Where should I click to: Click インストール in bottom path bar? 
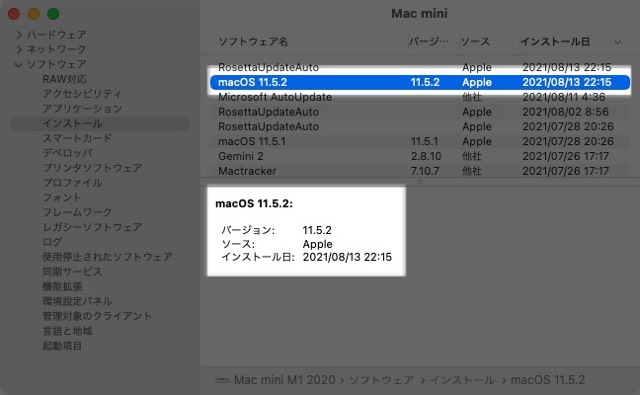(462, 380)
